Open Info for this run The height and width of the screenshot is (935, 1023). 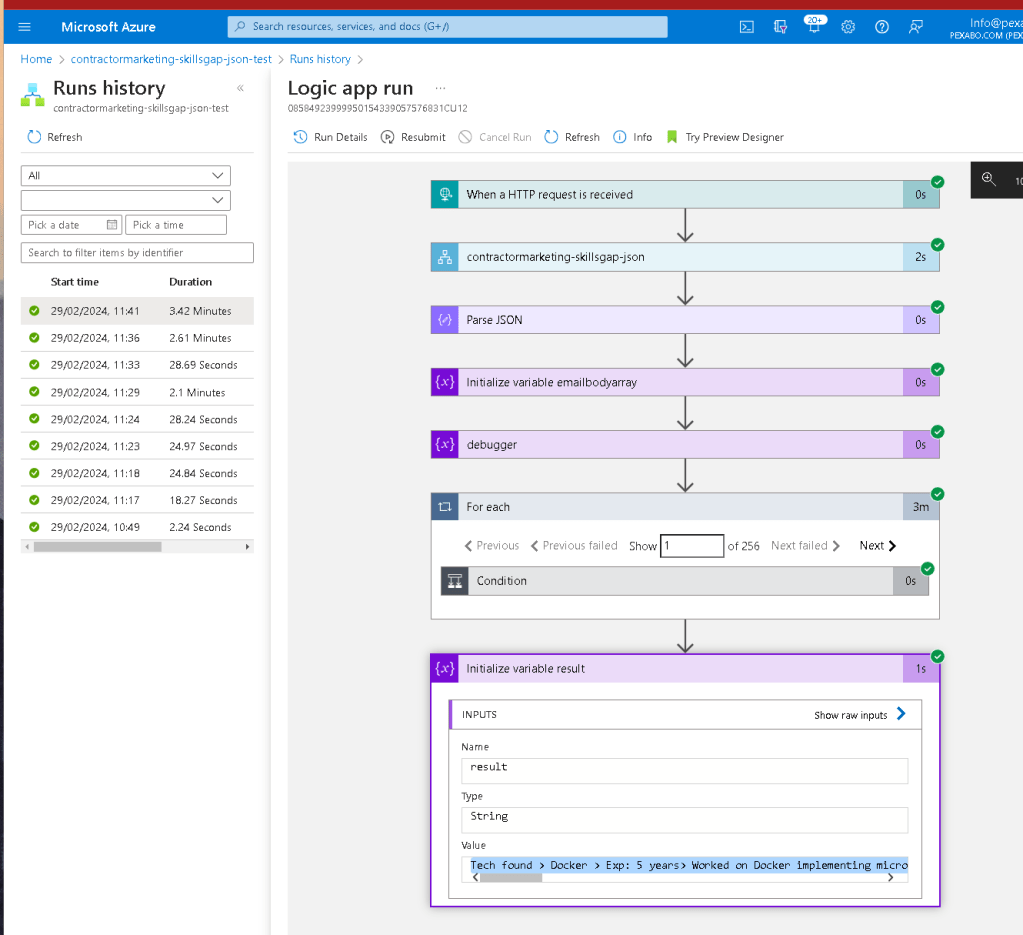(633, 137)
